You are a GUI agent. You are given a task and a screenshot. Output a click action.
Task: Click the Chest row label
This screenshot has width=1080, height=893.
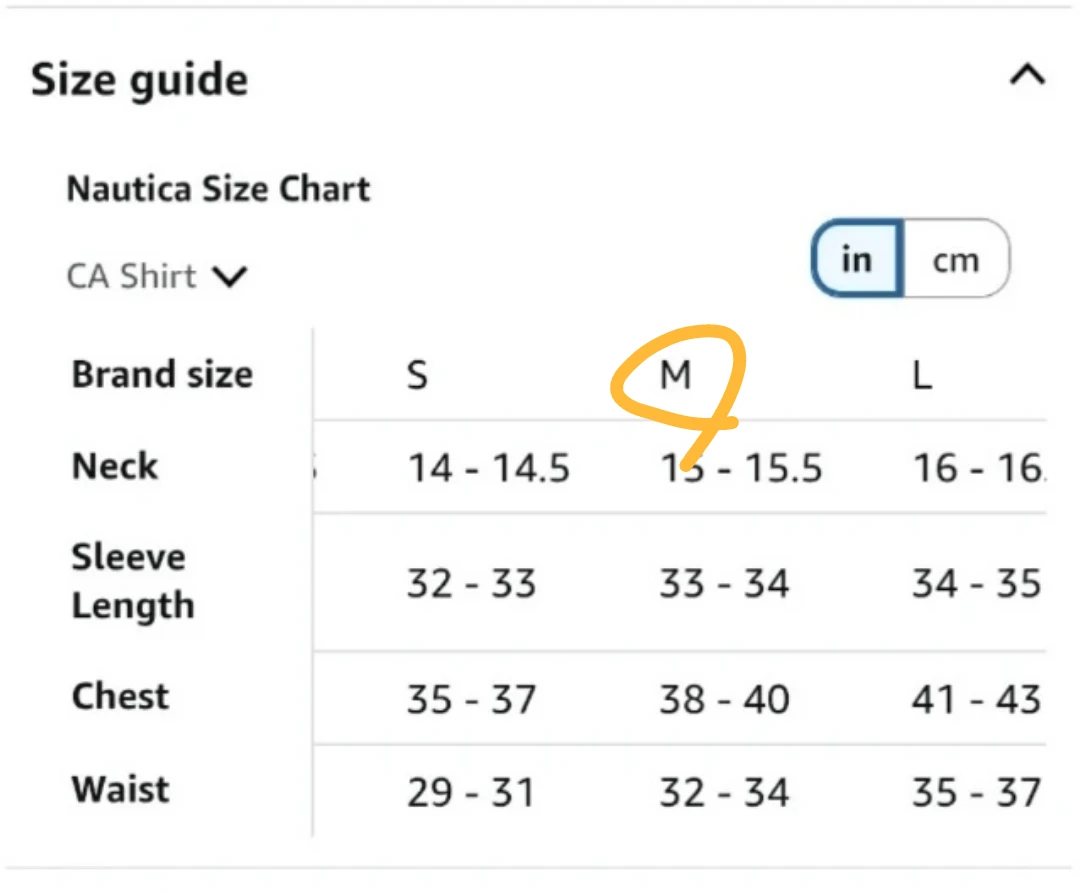pos(120,696)
